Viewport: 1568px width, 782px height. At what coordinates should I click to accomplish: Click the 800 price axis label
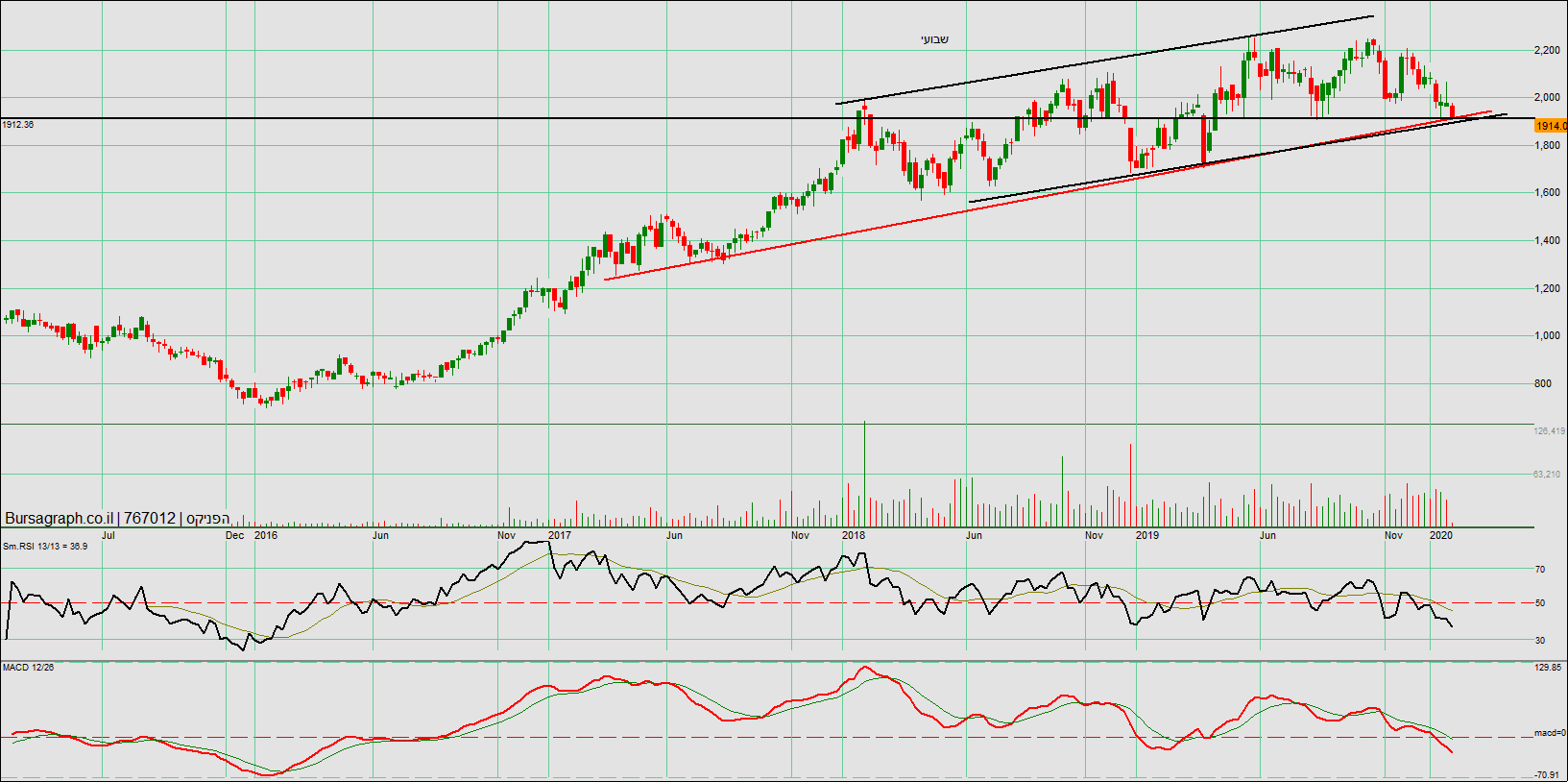tap(1543, 383)
